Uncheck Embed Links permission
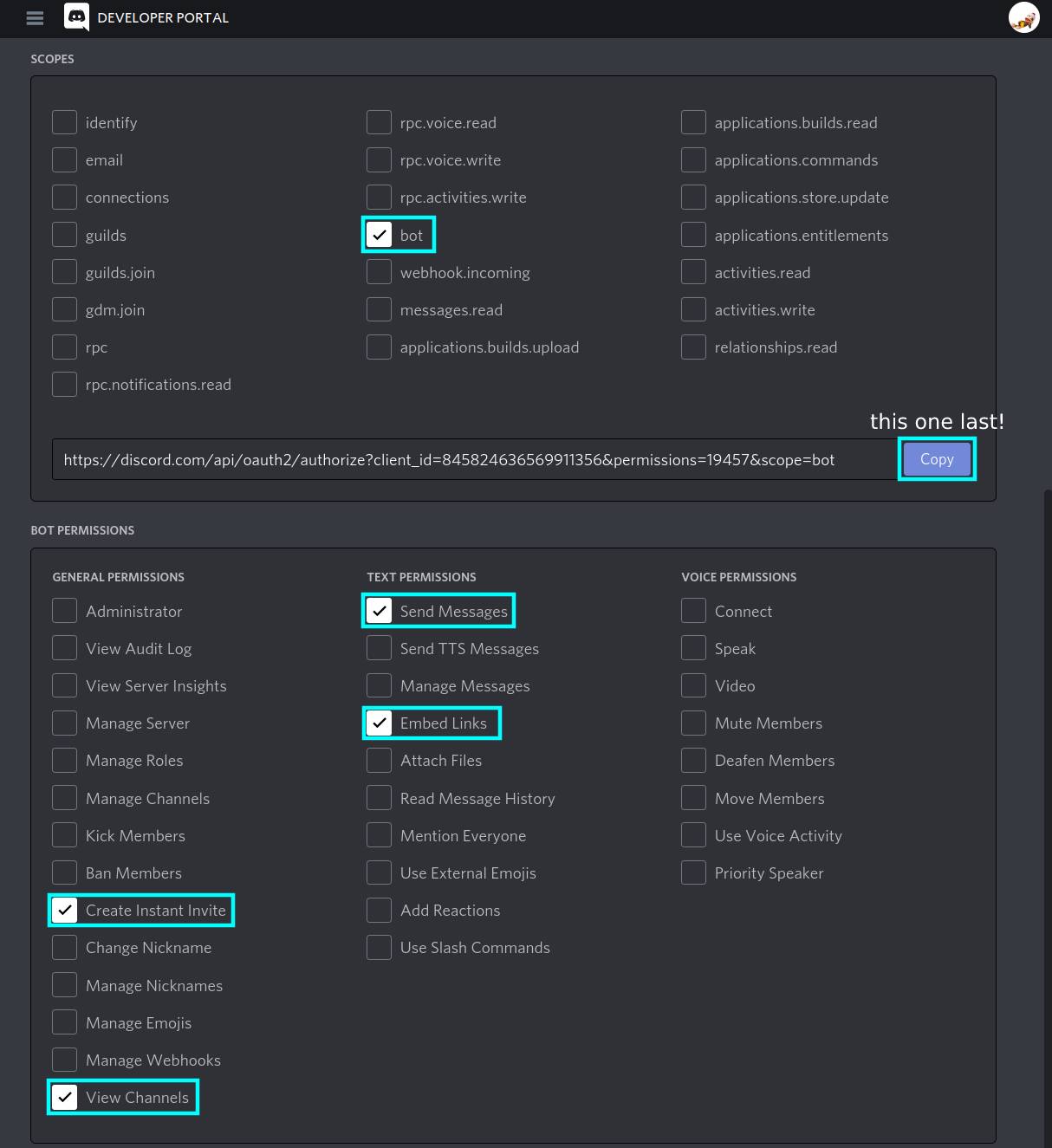The image size is (1052, 1148). point(379,723)
